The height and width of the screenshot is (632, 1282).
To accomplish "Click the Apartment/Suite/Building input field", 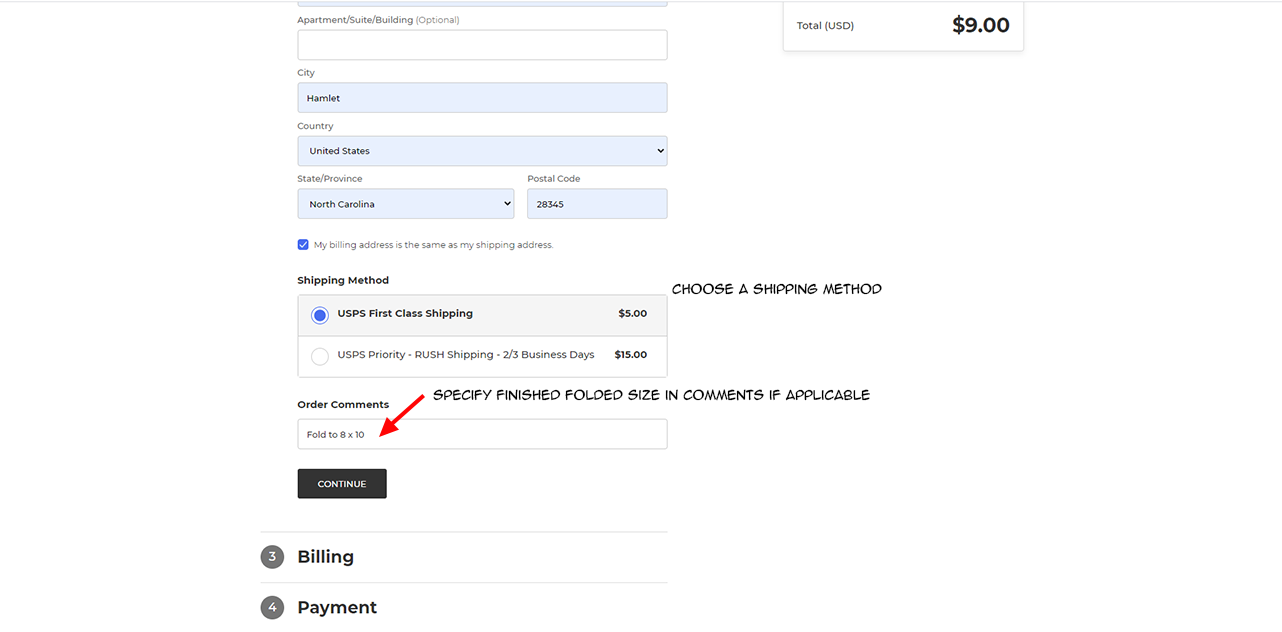I will coord(482,45).
